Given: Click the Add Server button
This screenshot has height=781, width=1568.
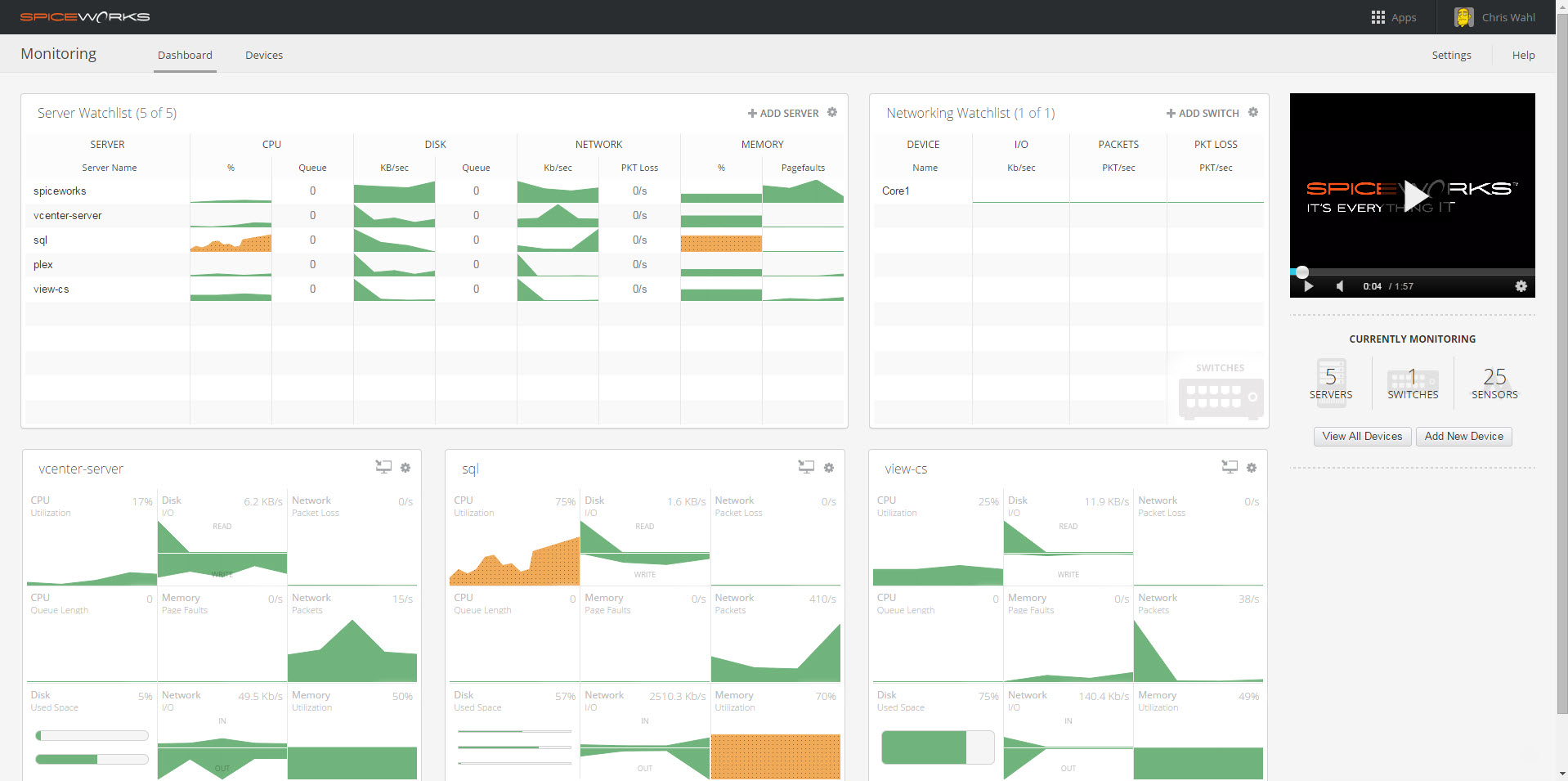Looking at the screenshot, I should tap(783, 113).
